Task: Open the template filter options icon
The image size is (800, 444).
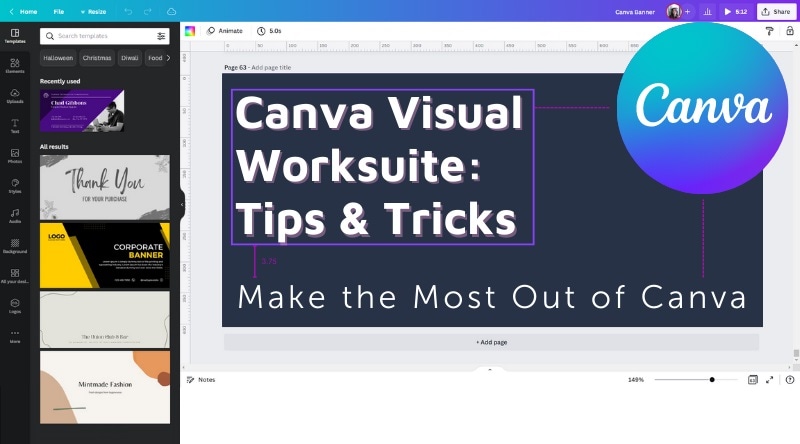Action: click(x=161, y=36)
